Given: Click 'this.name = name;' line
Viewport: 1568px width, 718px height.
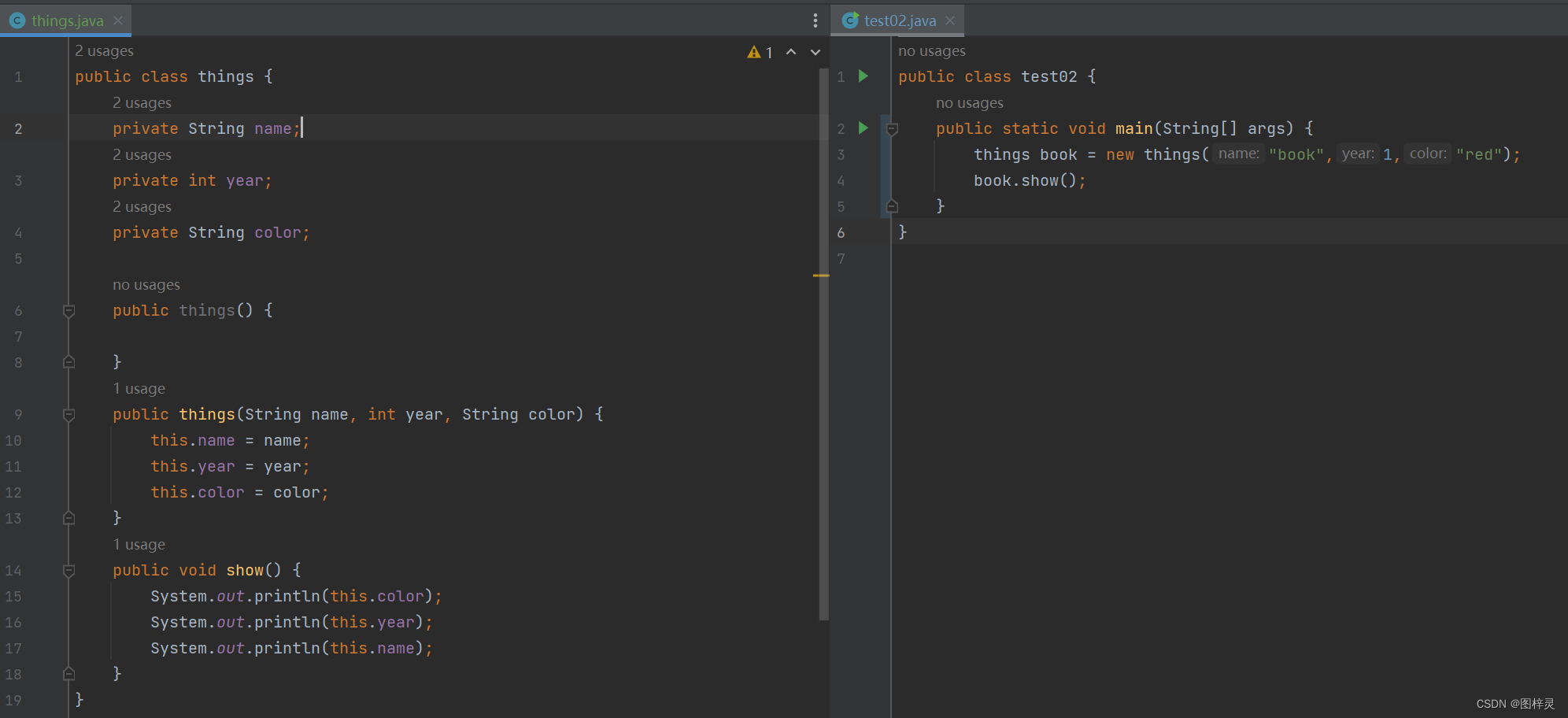Looking at the screenshot, I should tap(231, 441).
